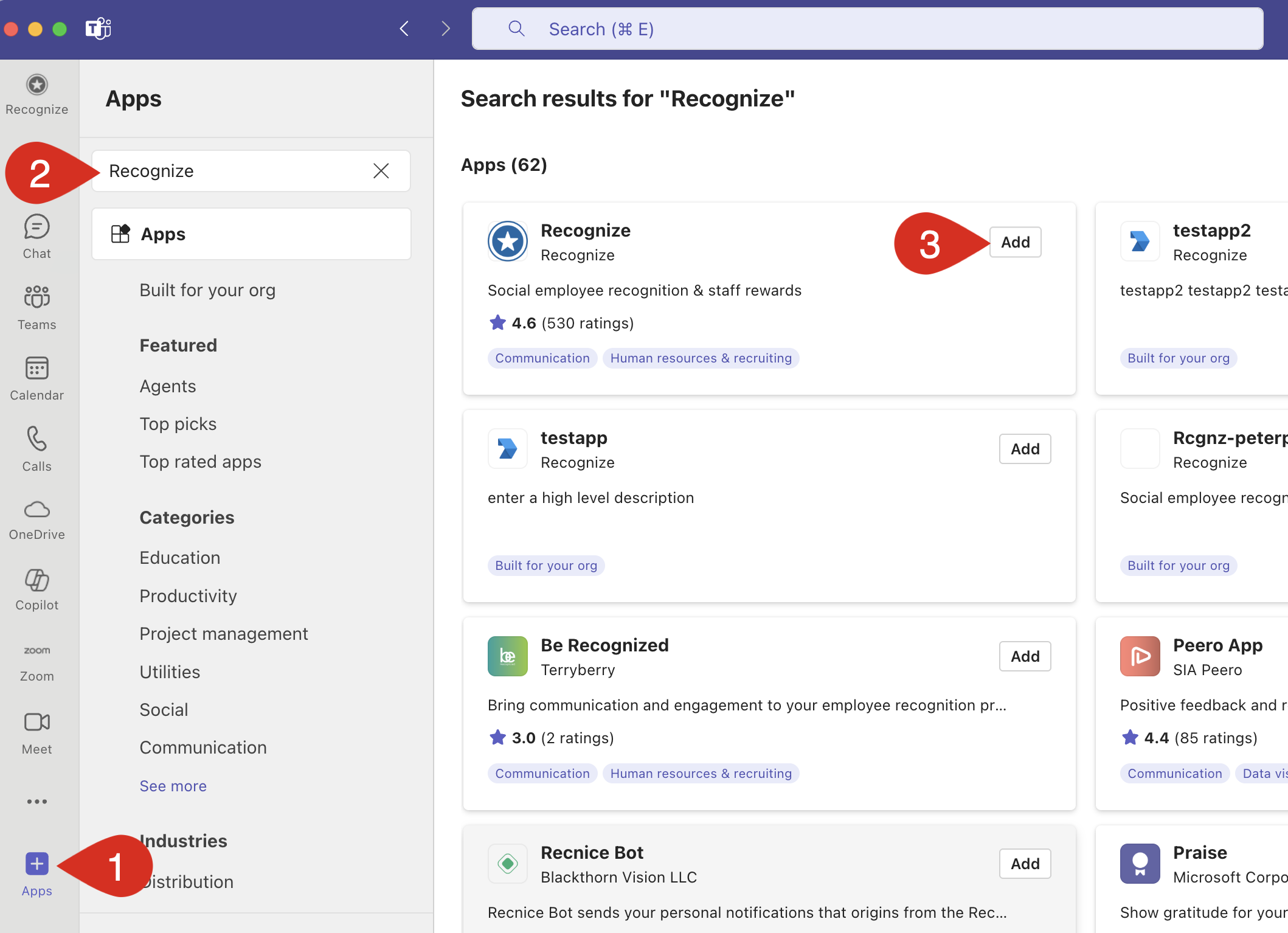Clear the Recognize search text
The image size is (1288, 933).
[381, 171]
